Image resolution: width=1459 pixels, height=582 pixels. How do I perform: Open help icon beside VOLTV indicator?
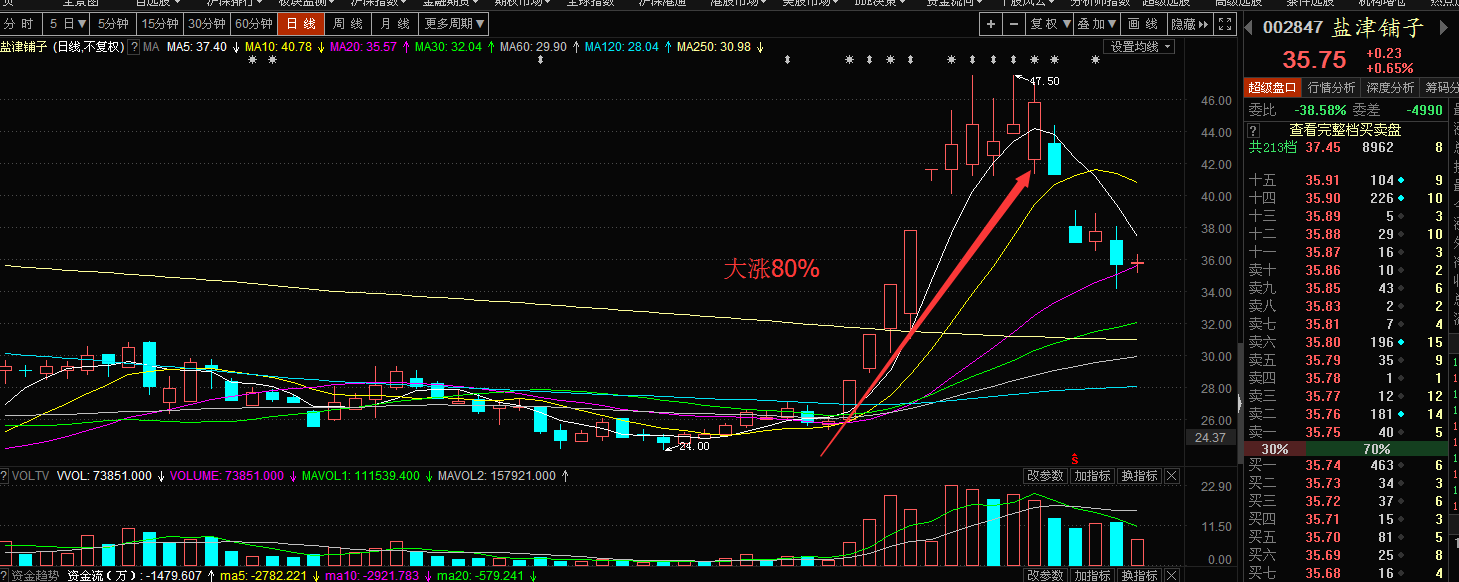[5, 476]
